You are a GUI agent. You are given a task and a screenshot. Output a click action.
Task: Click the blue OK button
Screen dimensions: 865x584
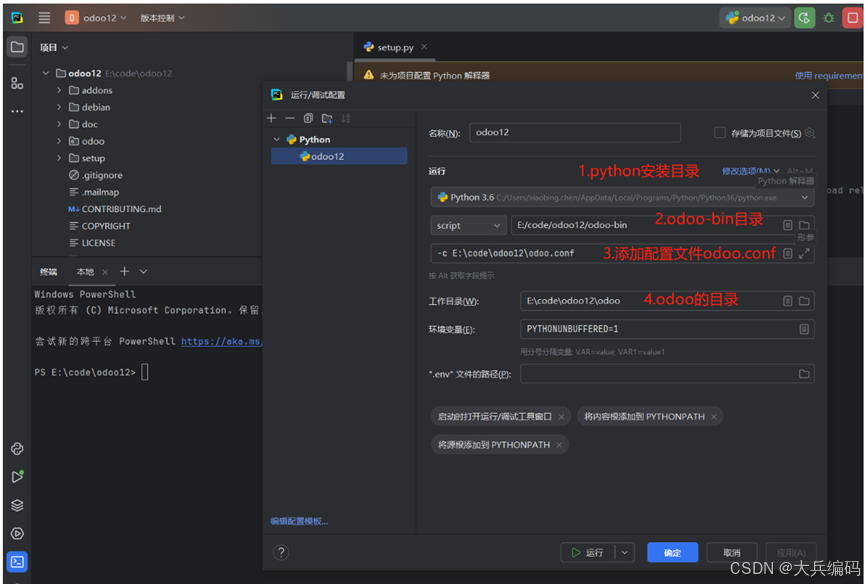click(672, 553)
